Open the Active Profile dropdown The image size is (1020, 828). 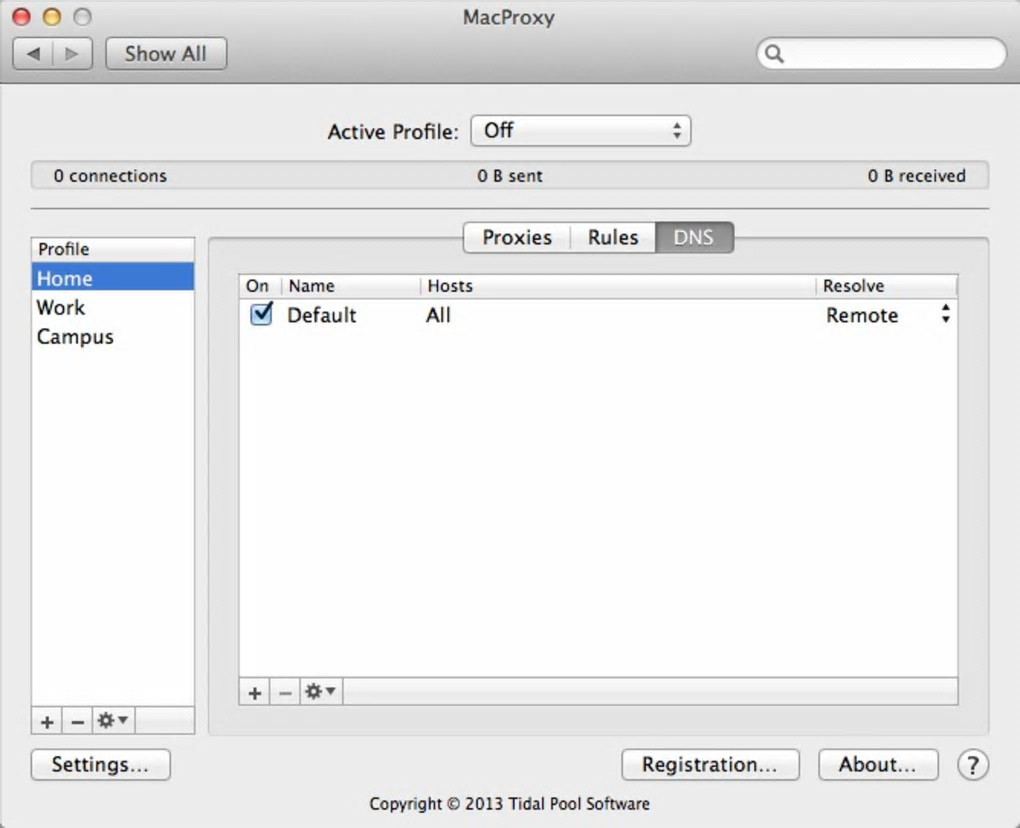click(x=580, y=131)
